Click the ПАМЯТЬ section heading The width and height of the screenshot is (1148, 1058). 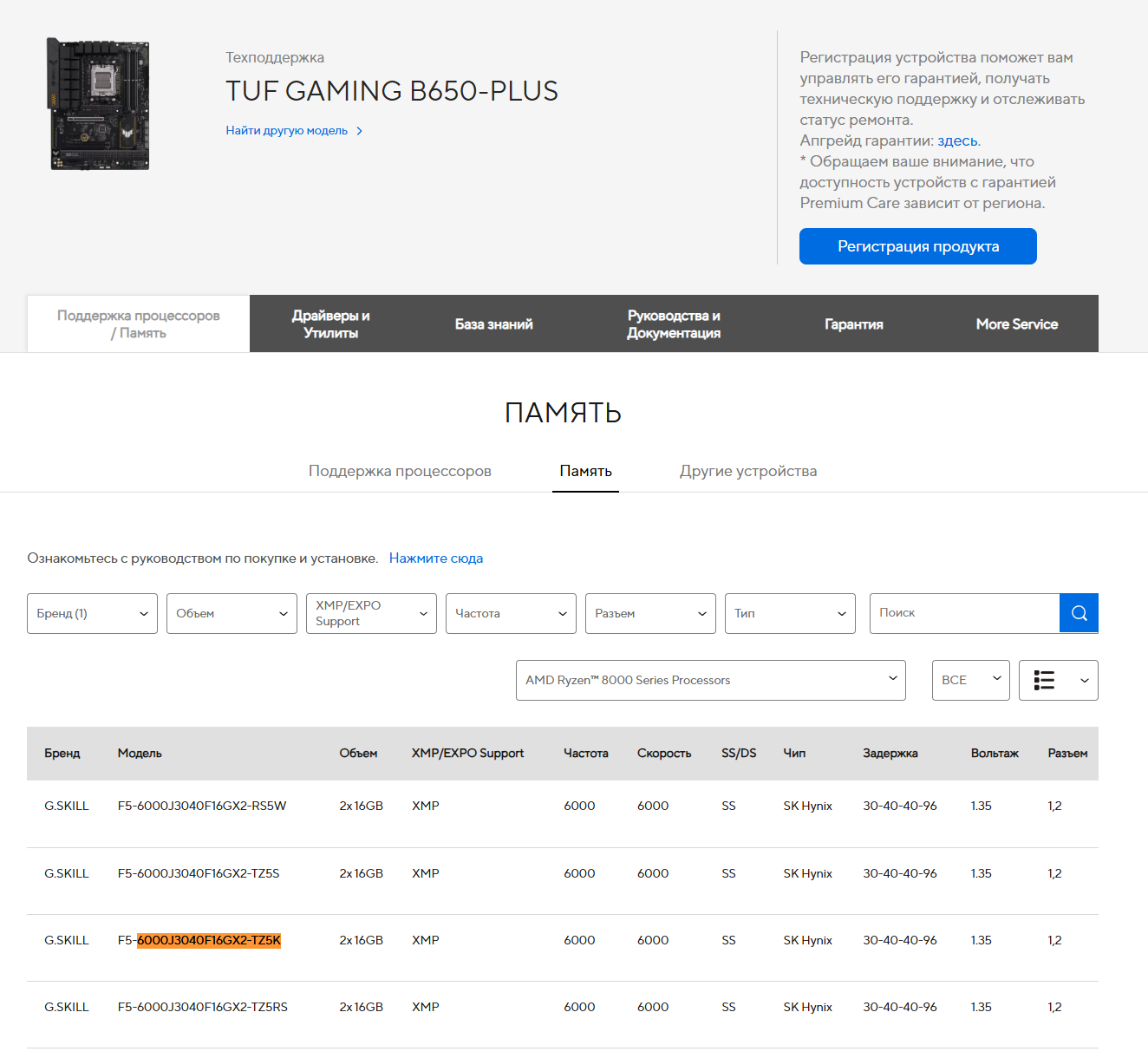[x=563, y=413]
